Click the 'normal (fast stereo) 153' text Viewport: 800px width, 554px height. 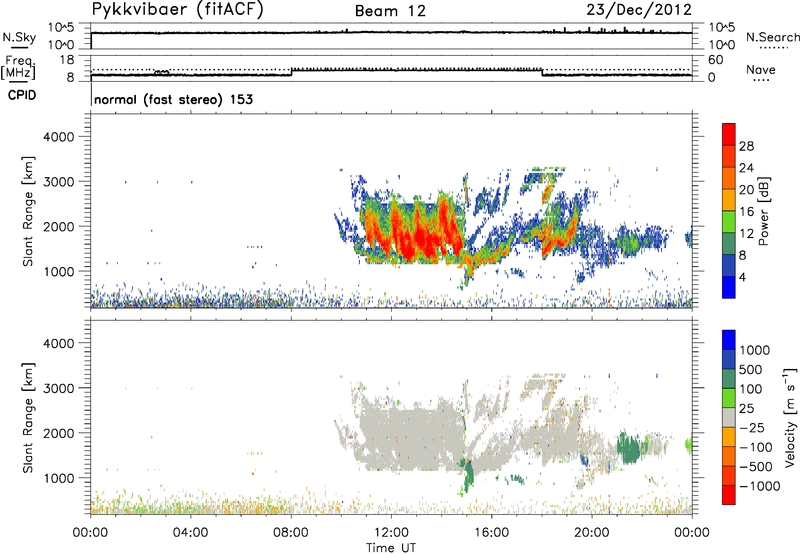(173, 99)
